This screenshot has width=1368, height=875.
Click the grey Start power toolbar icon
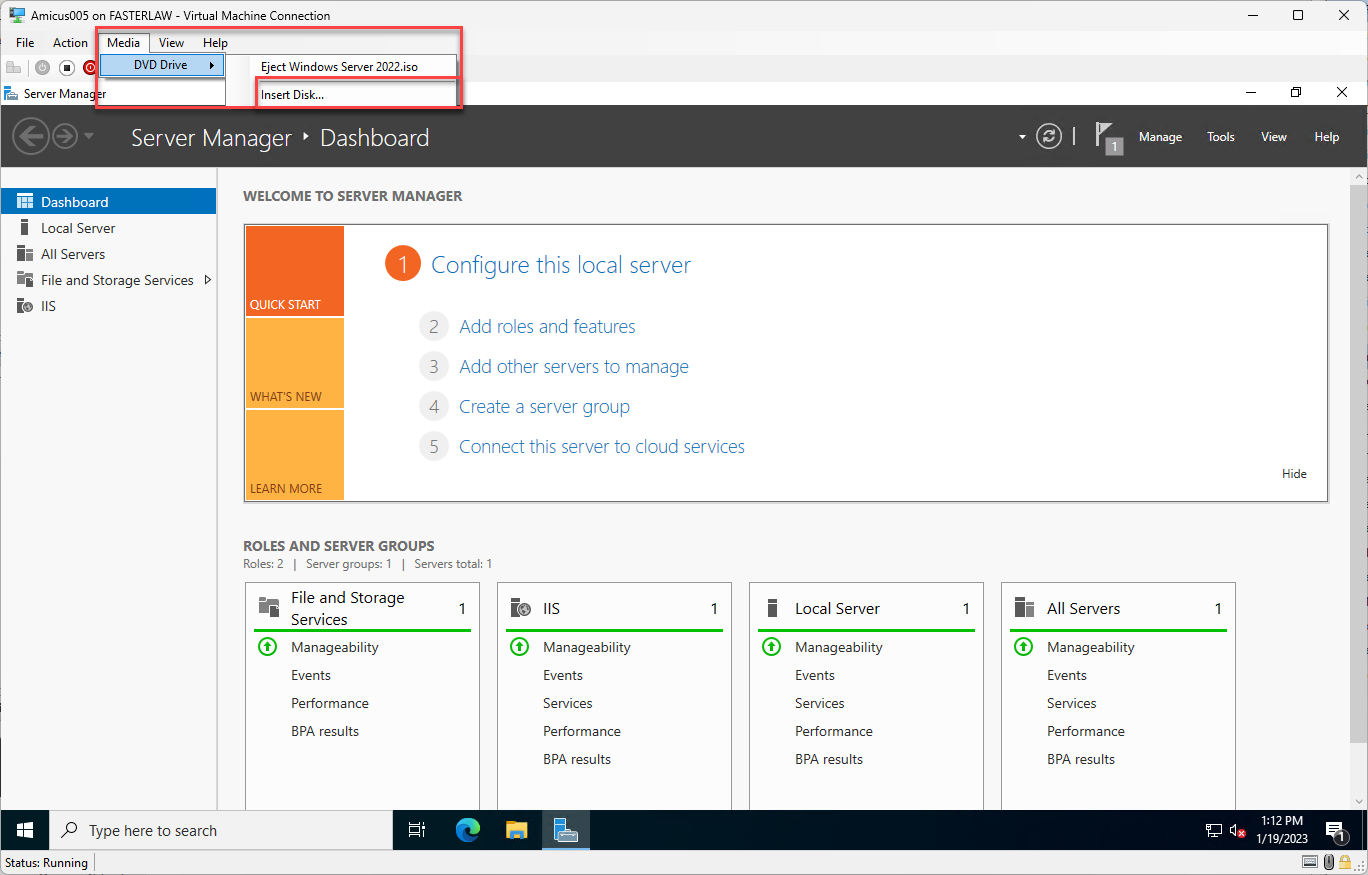(42, 68)
